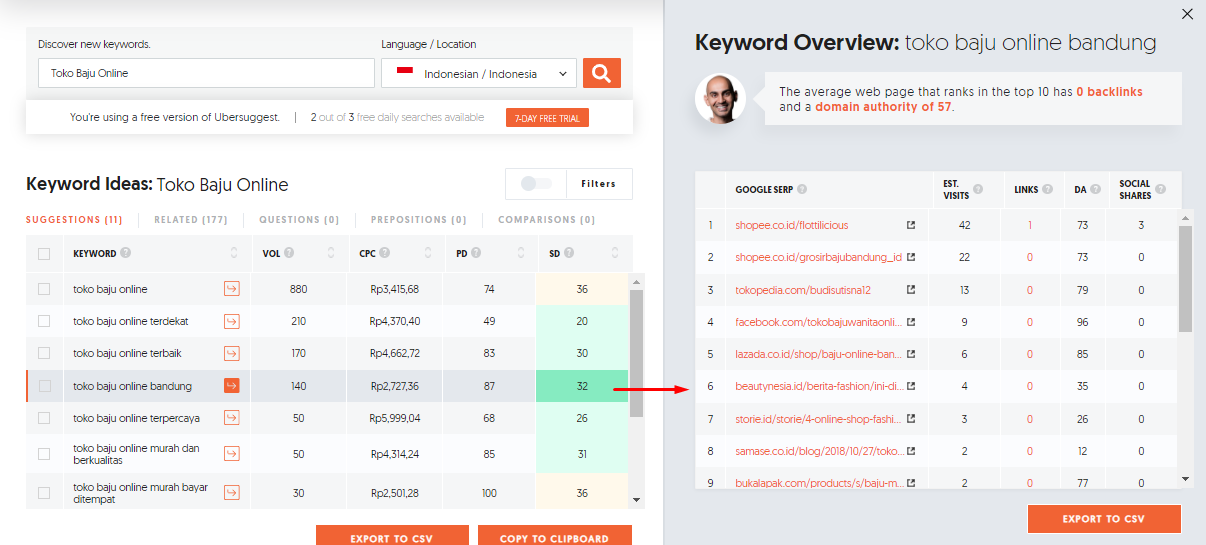
Task: Check the box for murah bayar ditempat row
Action: [44, 492]
